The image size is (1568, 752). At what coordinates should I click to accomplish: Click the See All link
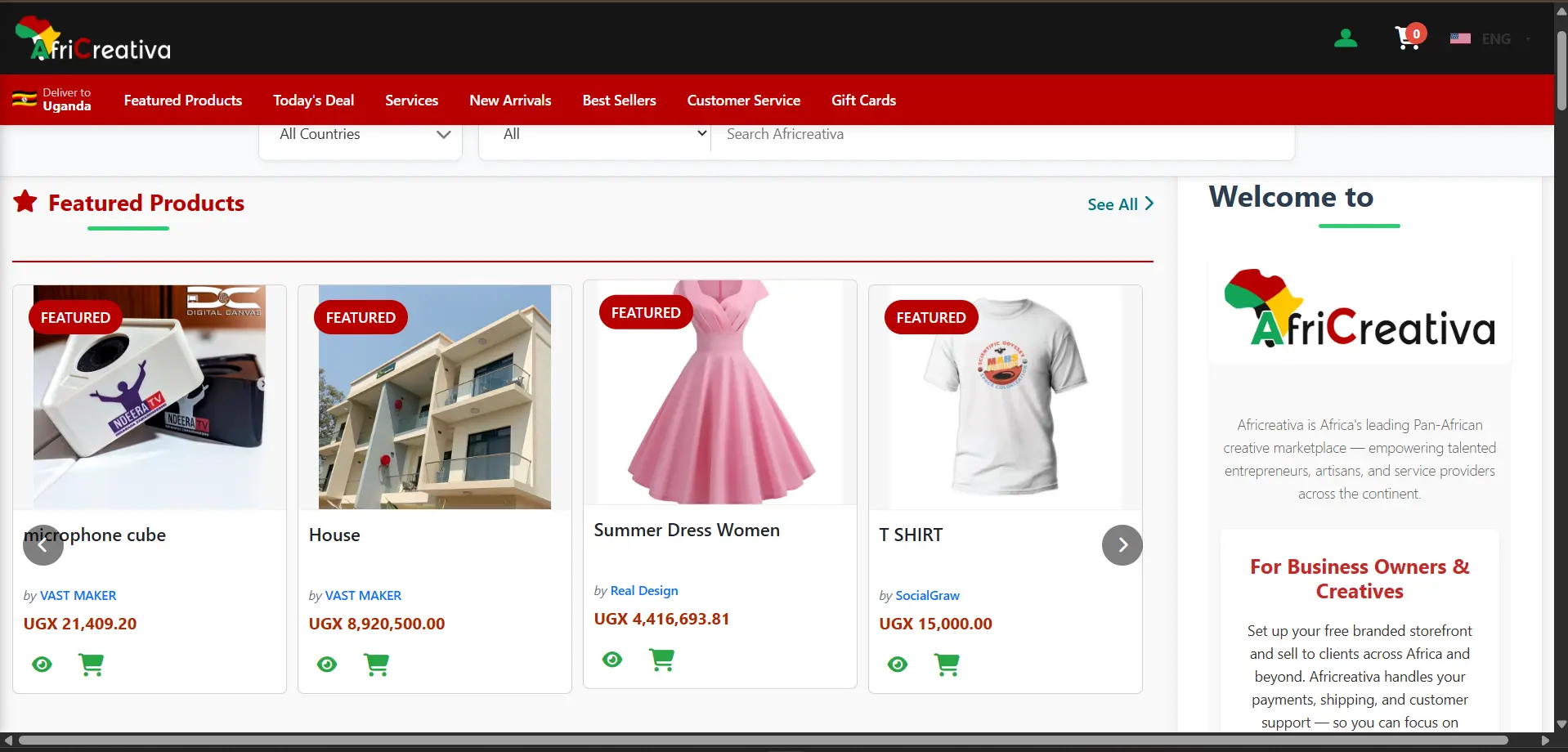(x=1113, y=204)
